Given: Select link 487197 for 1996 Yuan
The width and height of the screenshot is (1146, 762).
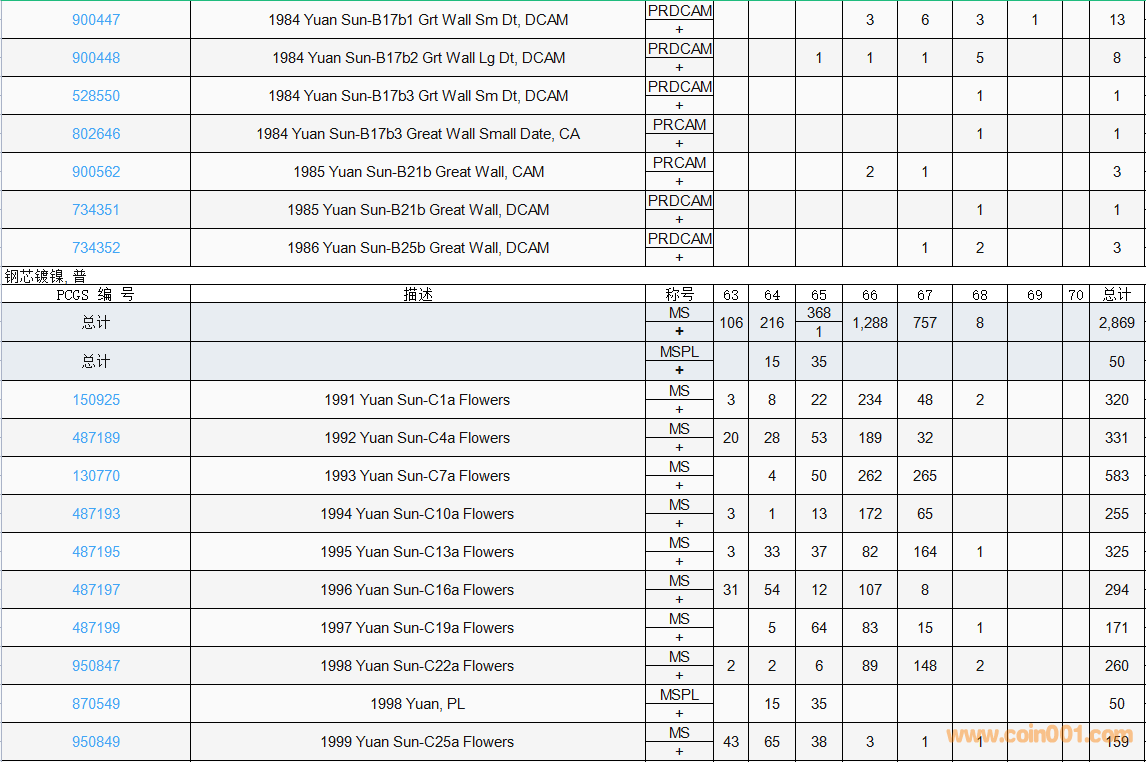Looking at the screenshot, I should point(96,590).
